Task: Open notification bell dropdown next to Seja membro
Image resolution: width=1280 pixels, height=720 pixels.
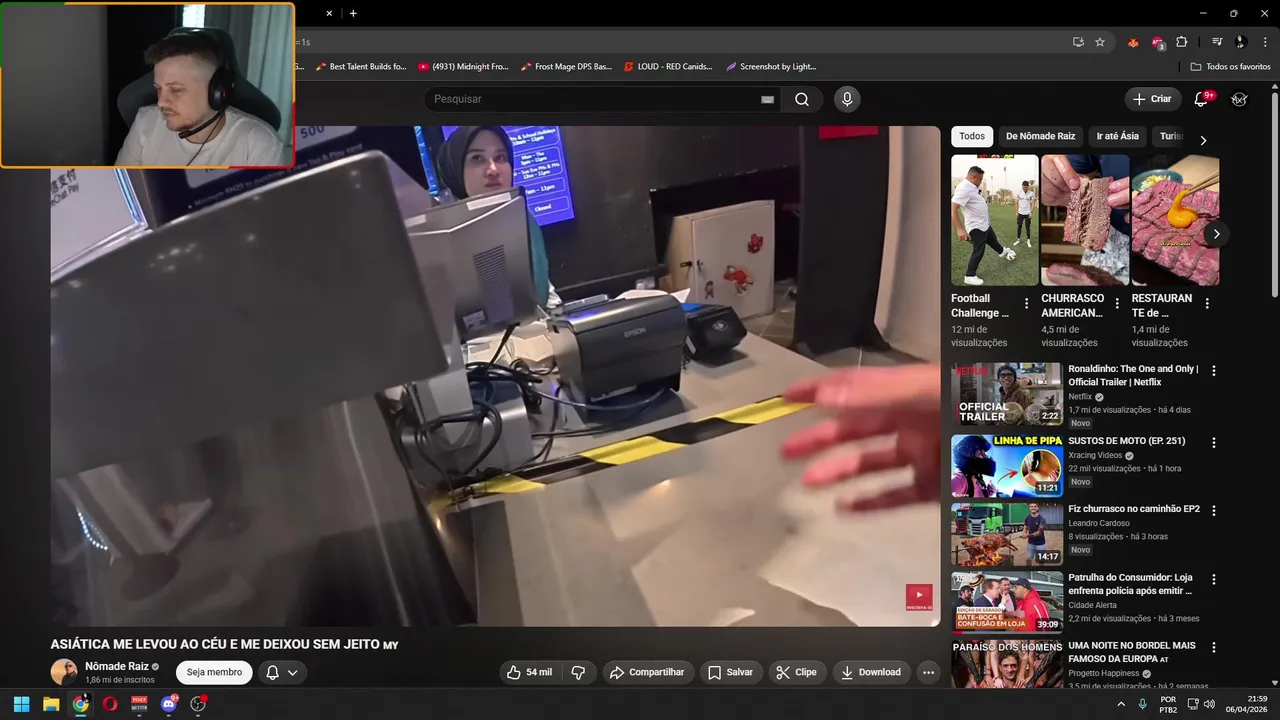Action: pyautogui.click(x=281, y=672)
